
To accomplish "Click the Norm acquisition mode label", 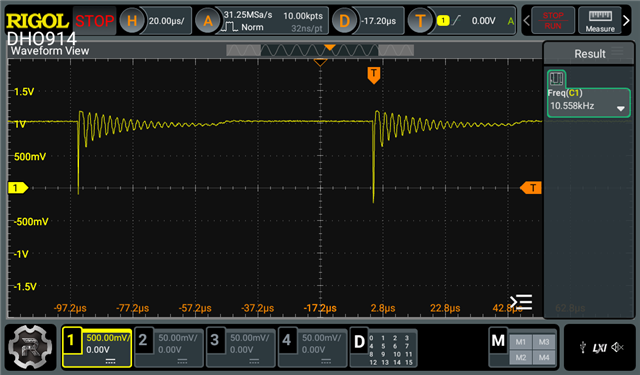I will click(x=252, y=27).
